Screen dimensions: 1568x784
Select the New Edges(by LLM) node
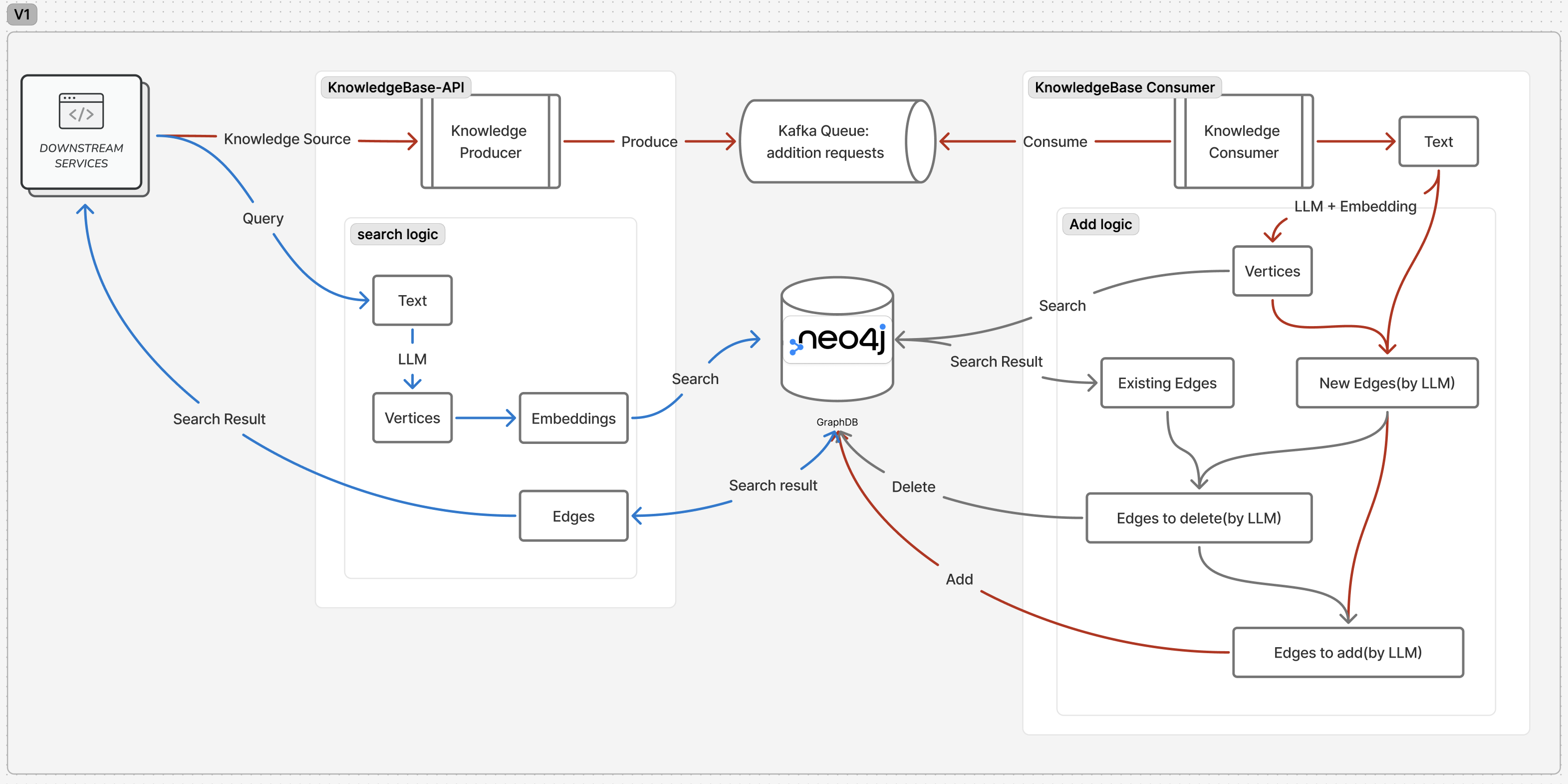pos(1387,383)
